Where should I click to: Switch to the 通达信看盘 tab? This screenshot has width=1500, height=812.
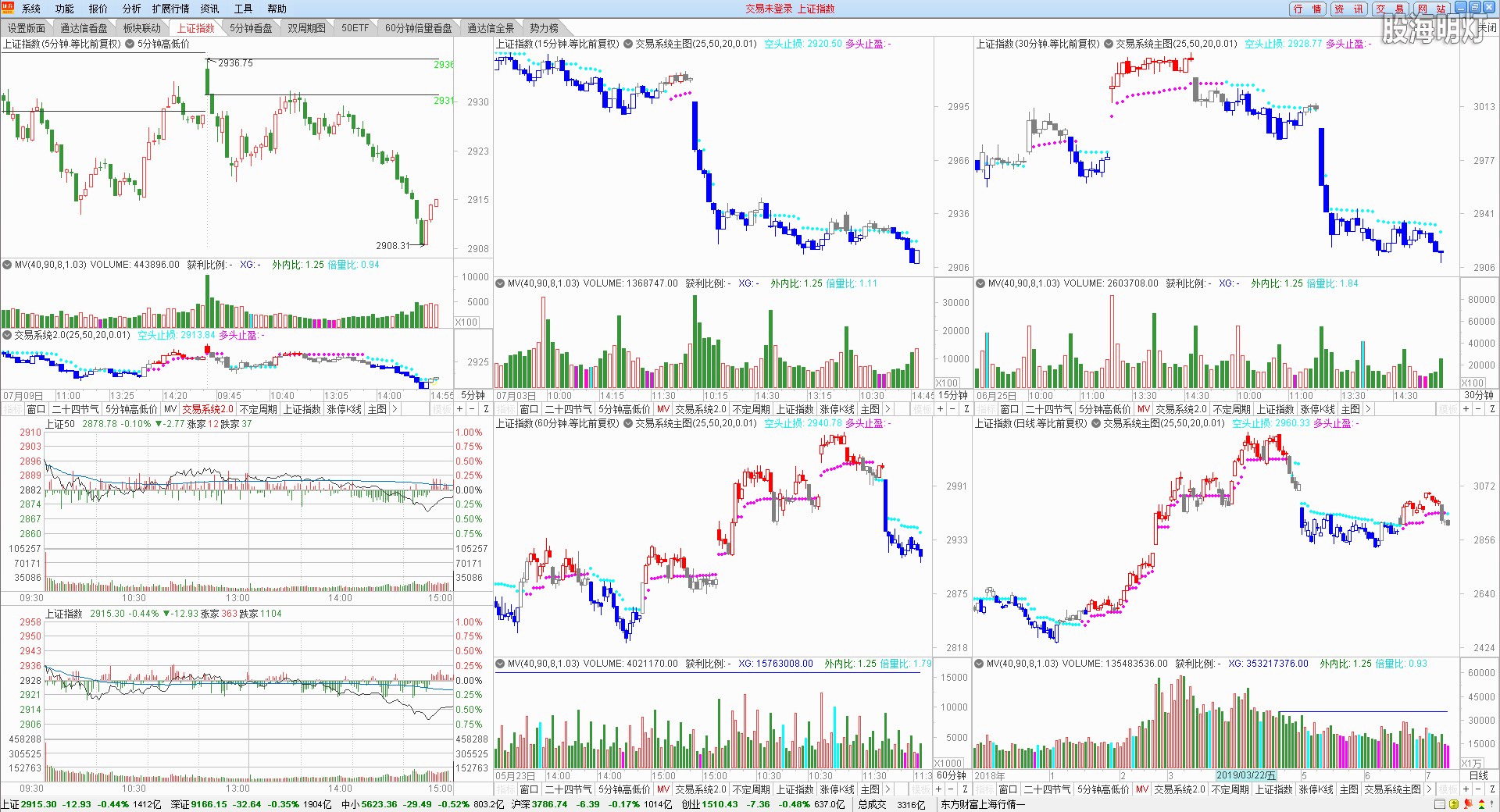pyautogui.click(x=84, y=27)
